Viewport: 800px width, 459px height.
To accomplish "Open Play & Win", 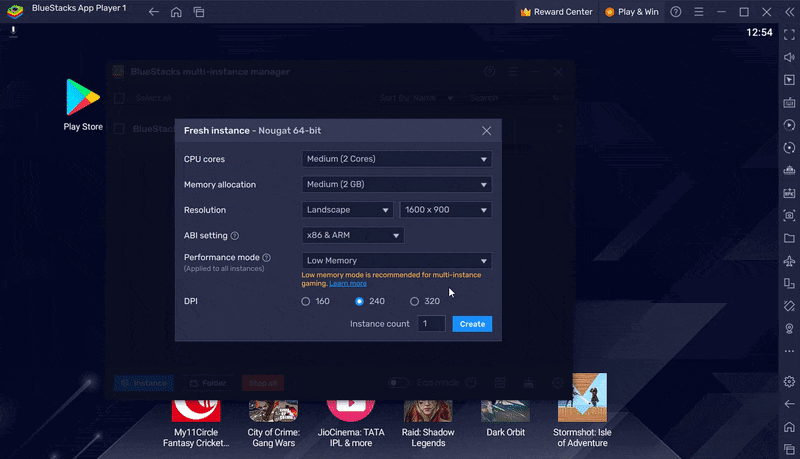I will point(632,12).
